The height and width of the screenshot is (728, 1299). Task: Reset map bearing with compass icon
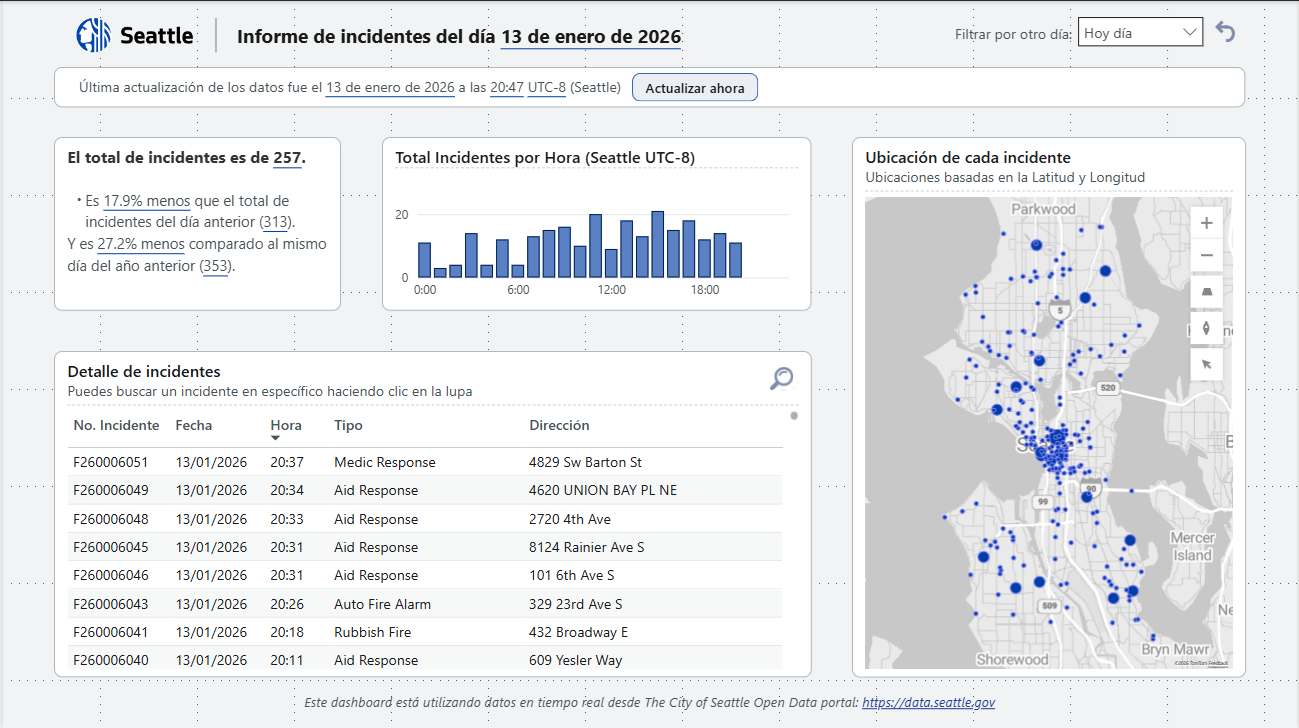click(1207, 328)
